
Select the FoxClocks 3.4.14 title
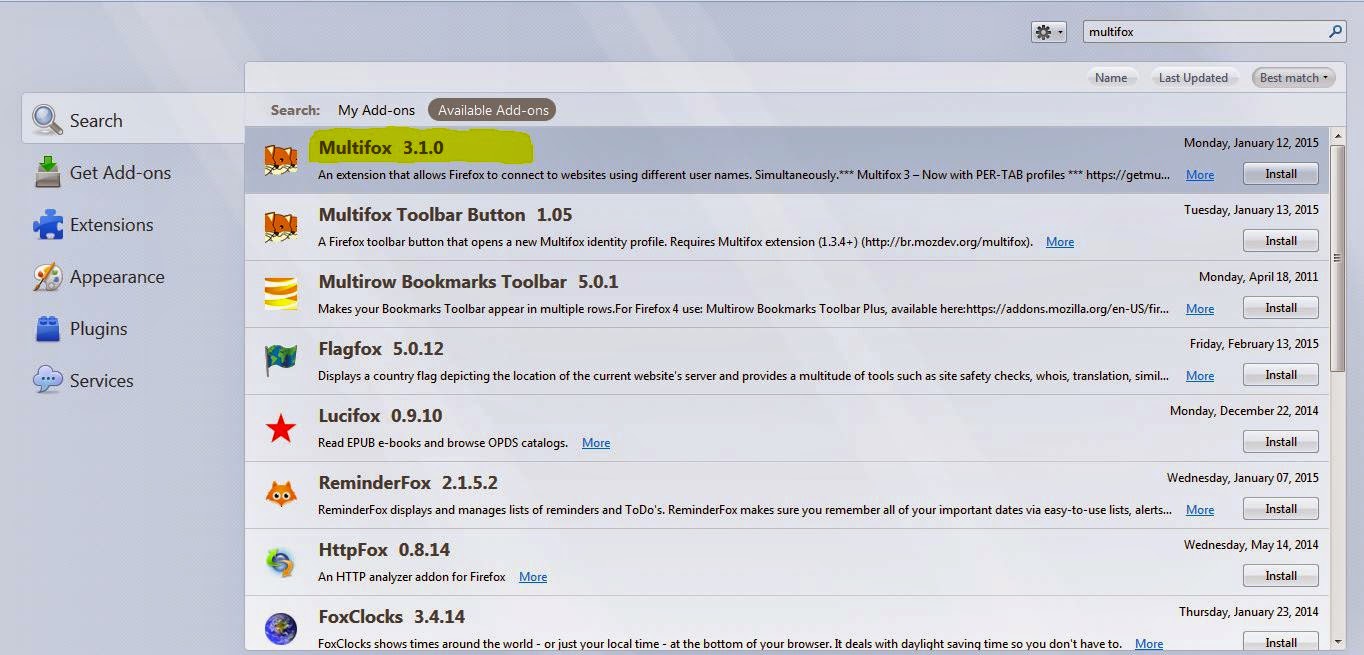(392, 617)
